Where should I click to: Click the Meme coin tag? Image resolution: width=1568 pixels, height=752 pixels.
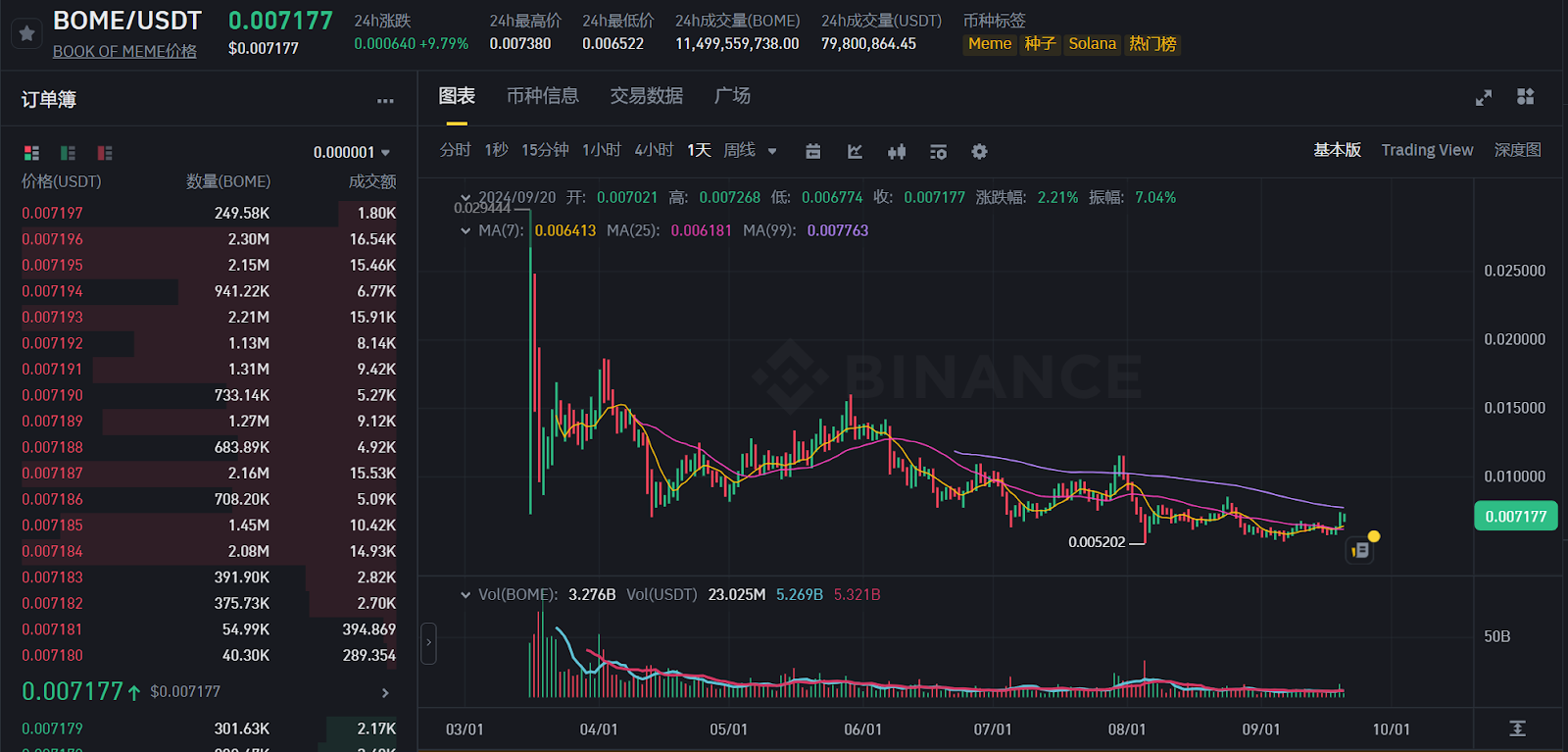pyautogui.click(x=990, y=44)
